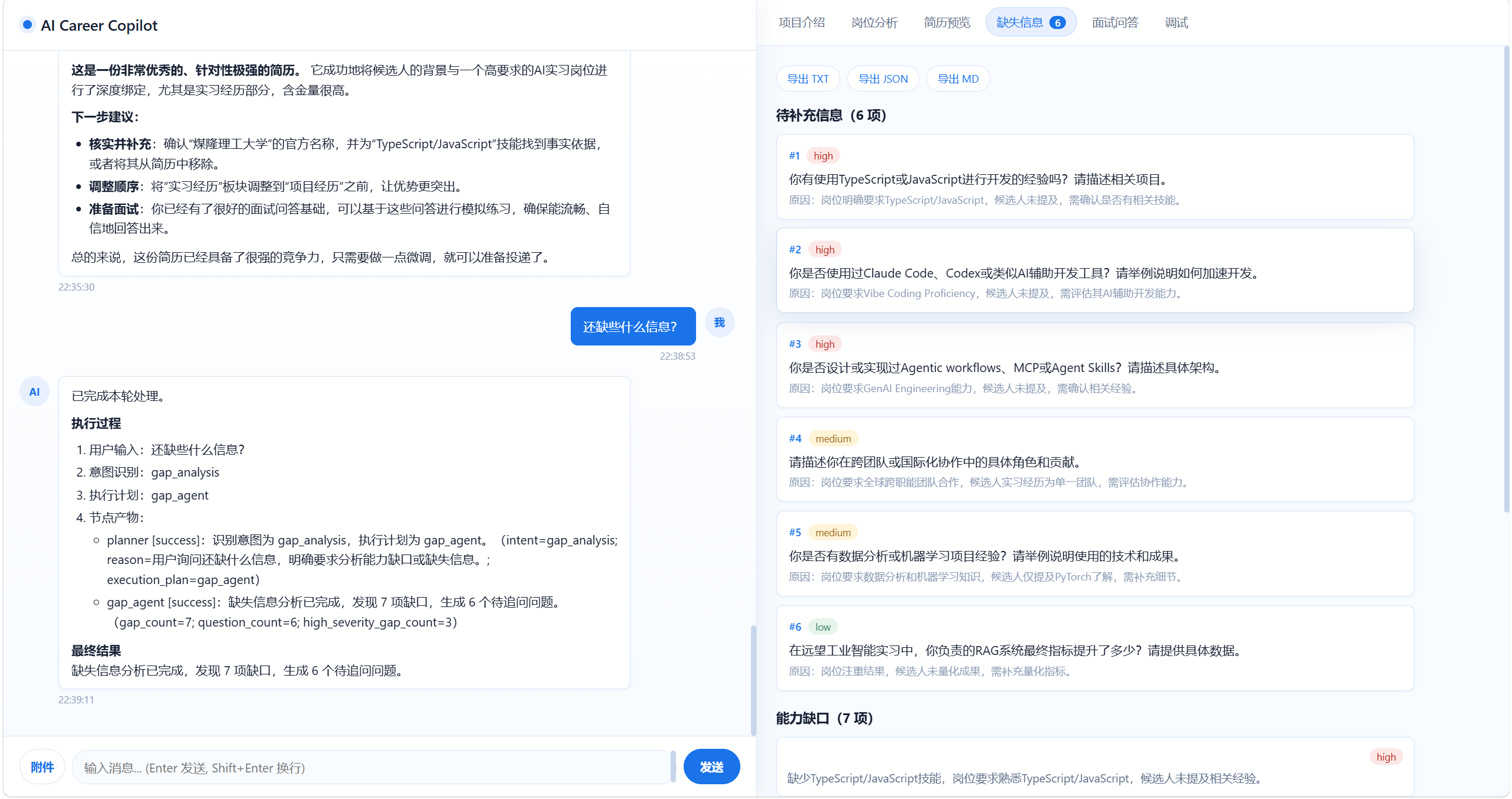Click the medium tag on question #4
This screenshot has width=1512, height=799.
click(833, 439)
